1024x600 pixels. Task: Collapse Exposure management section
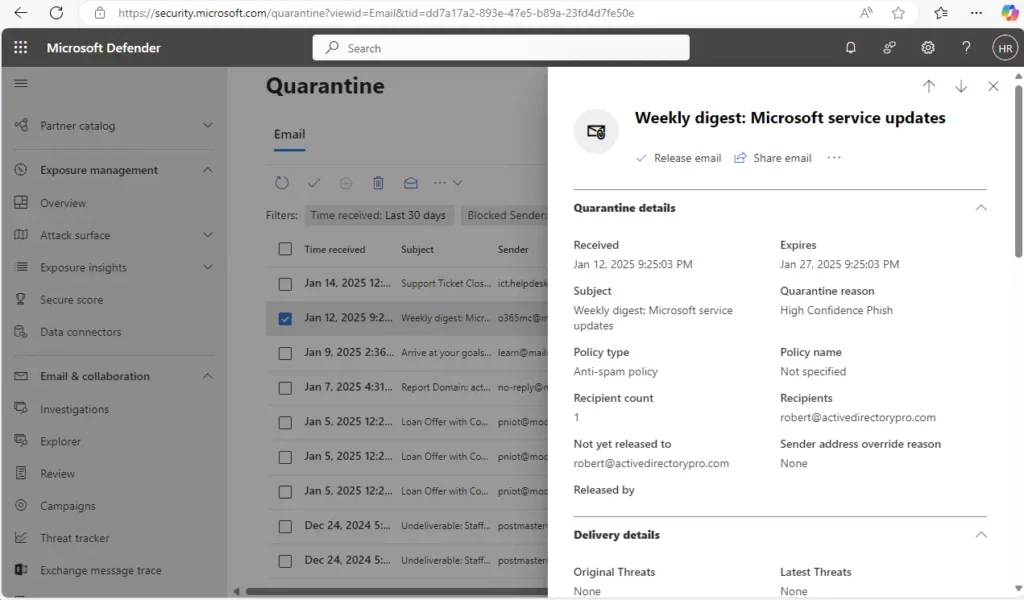(x=208, y=170)
